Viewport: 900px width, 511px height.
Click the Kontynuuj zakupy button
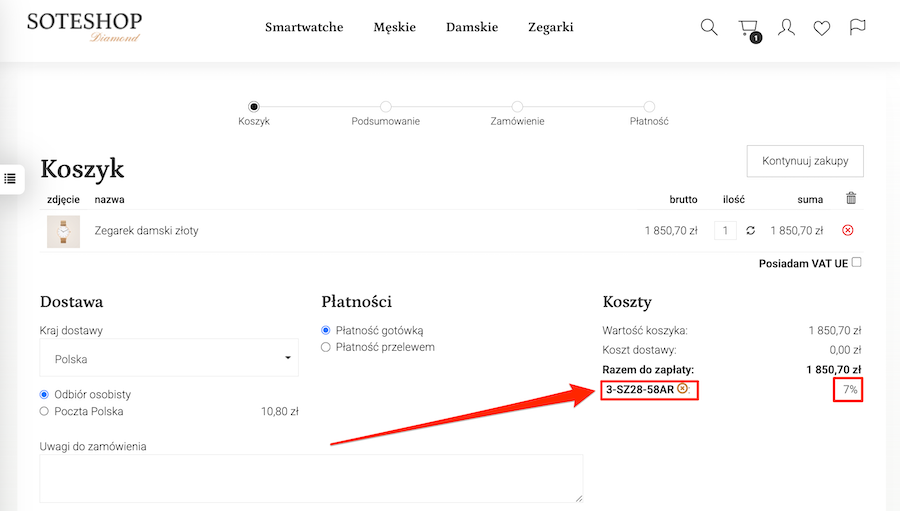pyautogui.click(x=805, y=161)
